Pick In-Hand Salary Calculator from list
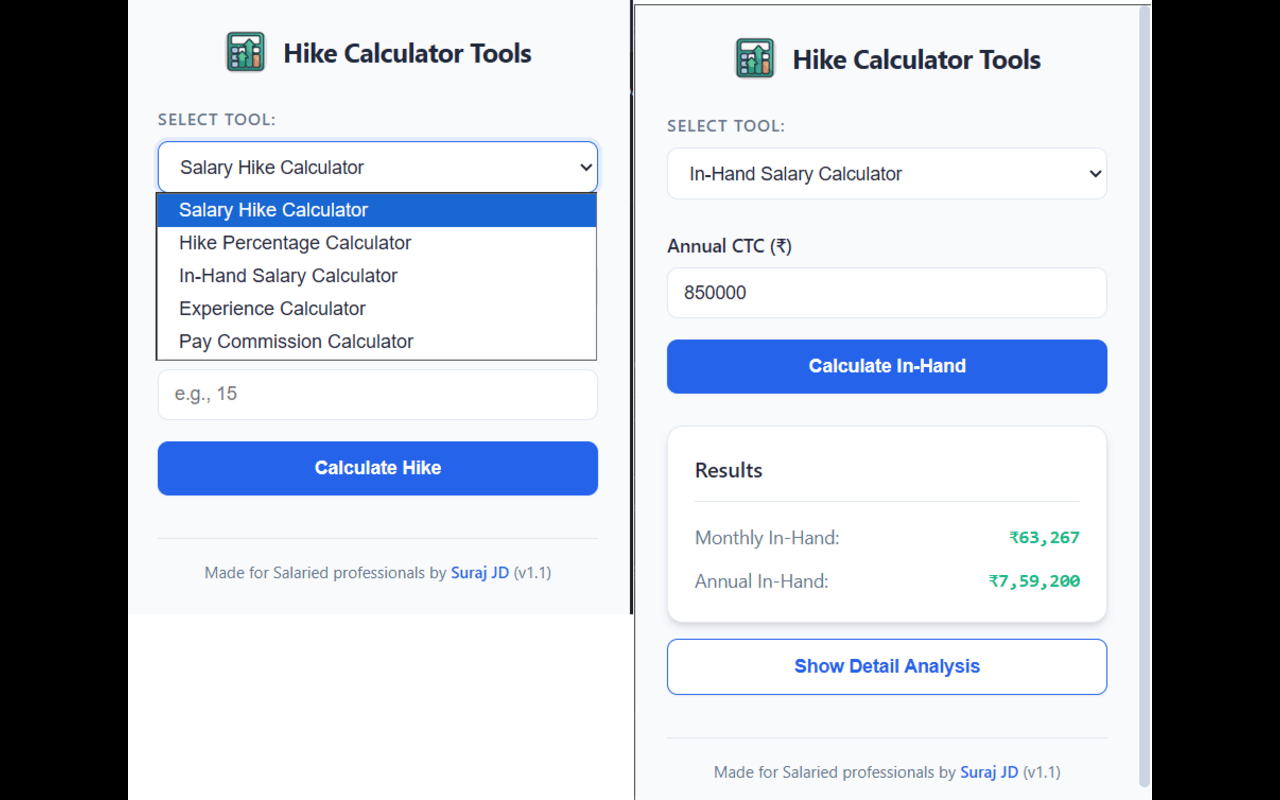Image resolution: width=1280 pixels, height=800 pixels. (288, 276)
